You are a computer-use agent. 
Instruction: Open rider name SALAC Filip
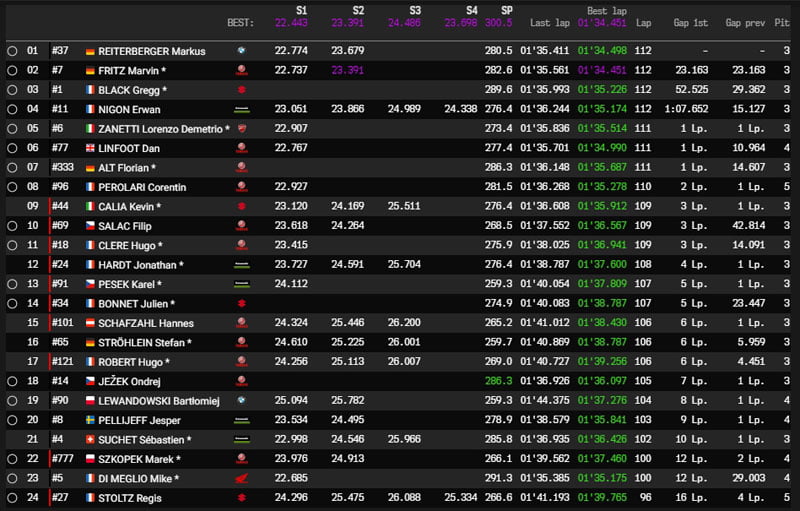(124, 226)
